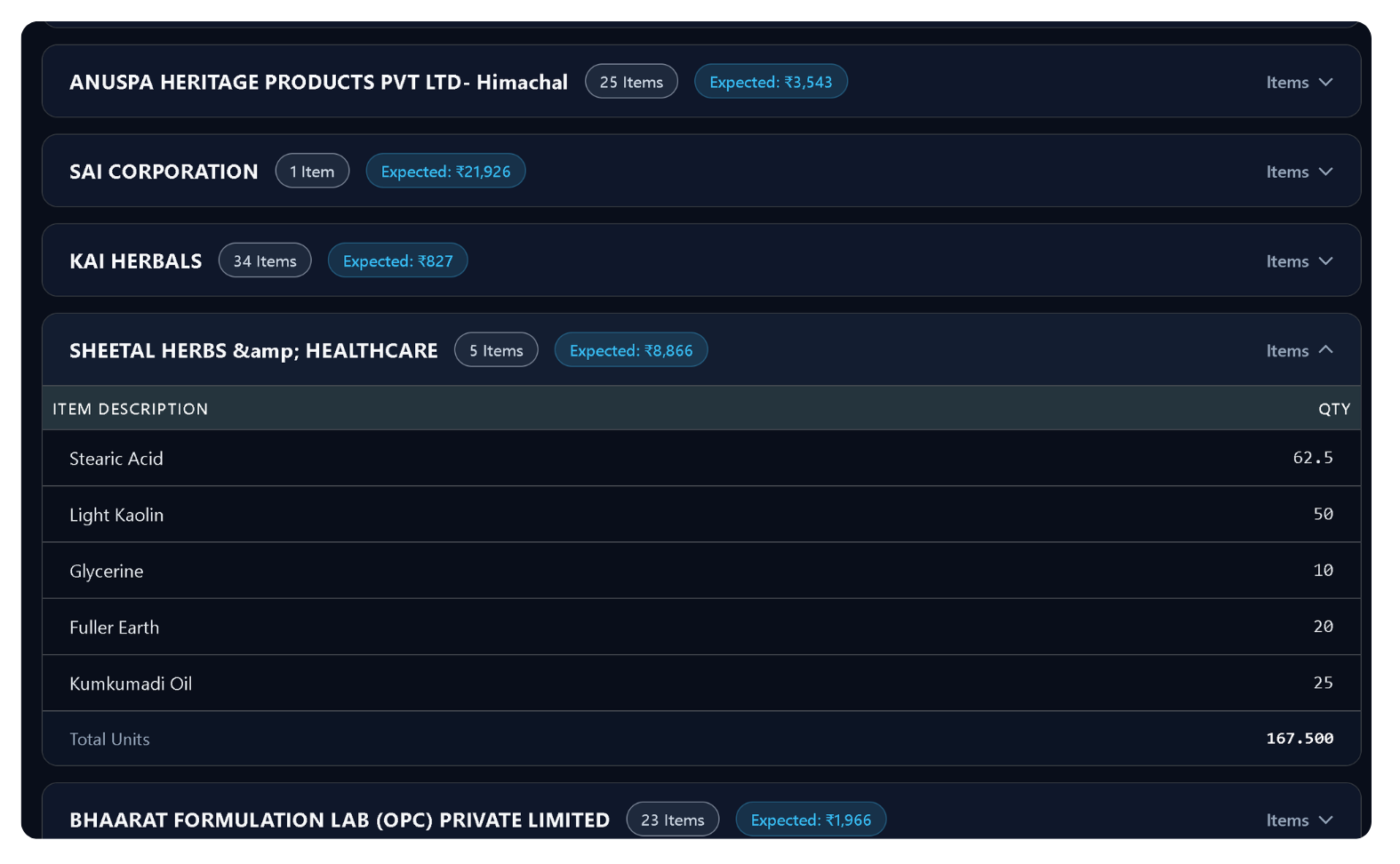This screenshot has height=864, width=1400.
Task: Click the '5 Items' badge
Action: pos(496,350)
